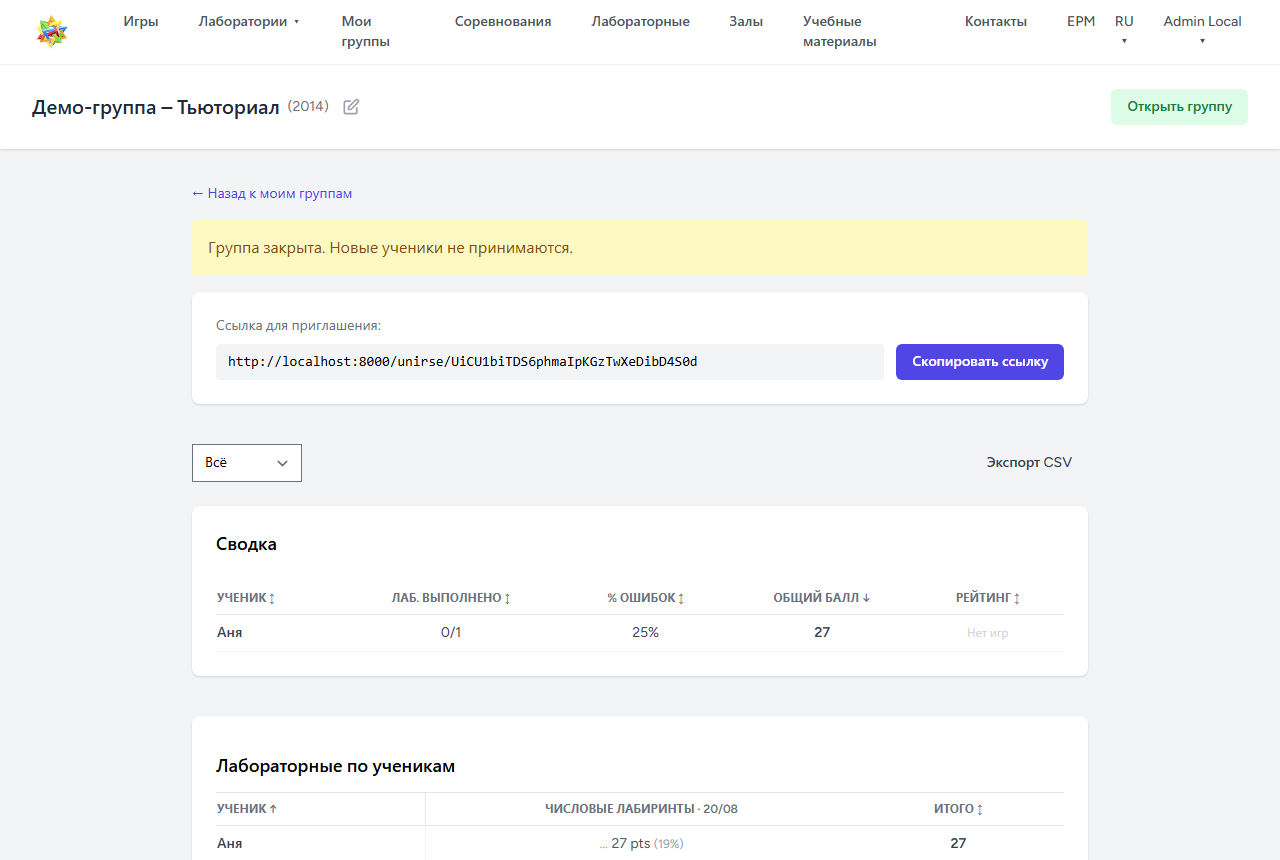Sort labs table by Итого column
The height and width of the screenshot is (860, 1280).
(x=959, y=809)
